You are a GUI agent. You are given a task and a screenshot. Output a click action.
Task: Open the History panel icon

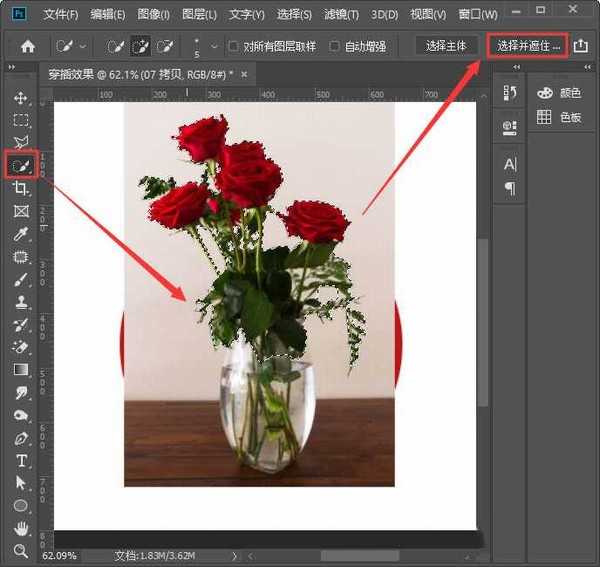pos(509,93)
